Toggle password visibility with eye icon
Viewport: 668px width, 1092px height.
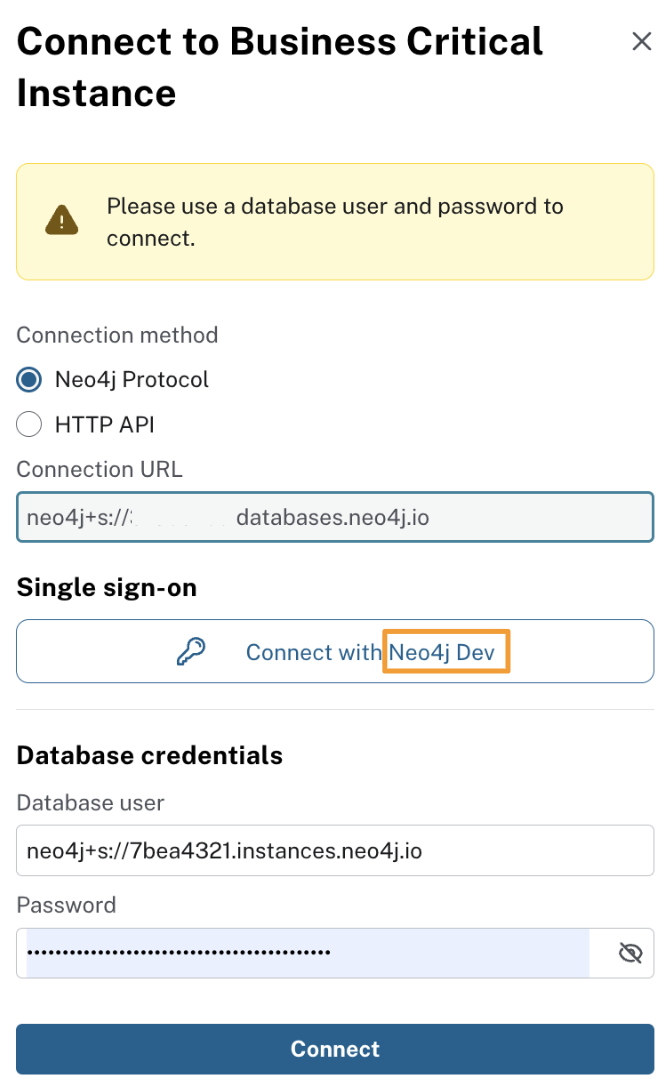[x=630, y=952]
